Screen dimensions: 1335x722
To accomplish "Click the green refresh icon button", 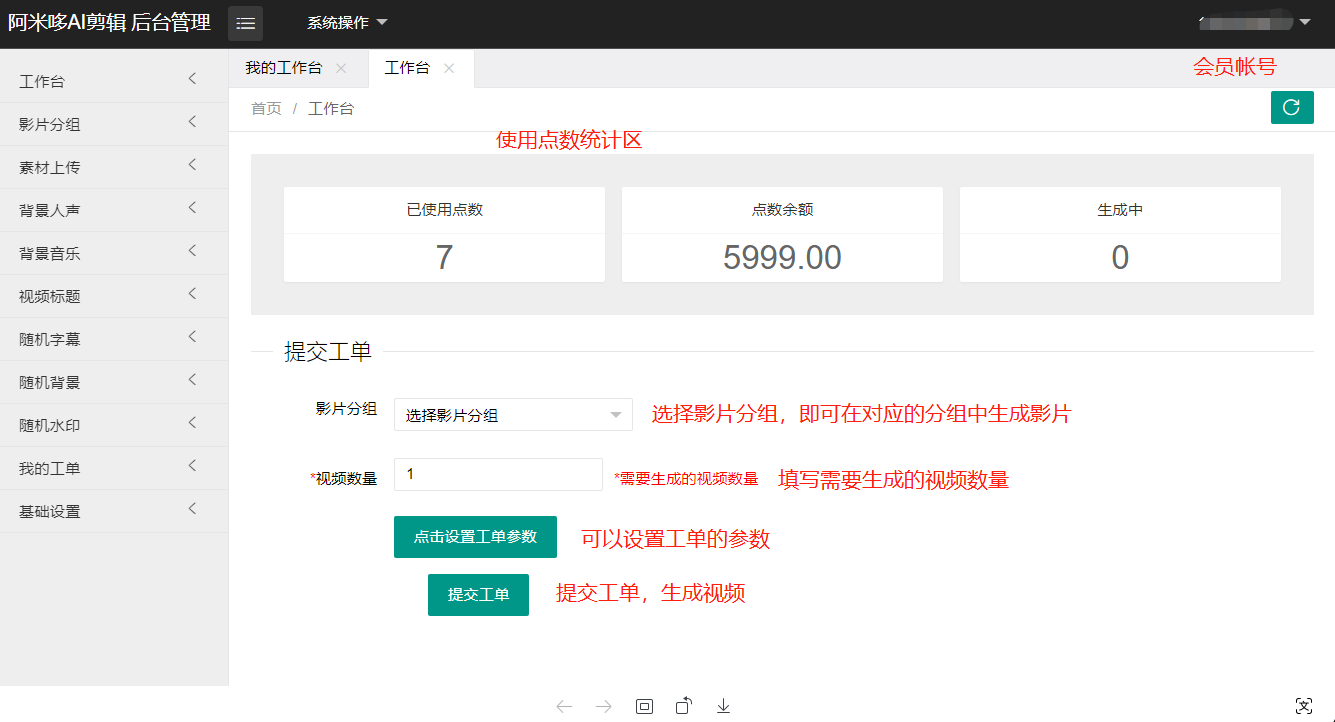I will point(1292,107).
